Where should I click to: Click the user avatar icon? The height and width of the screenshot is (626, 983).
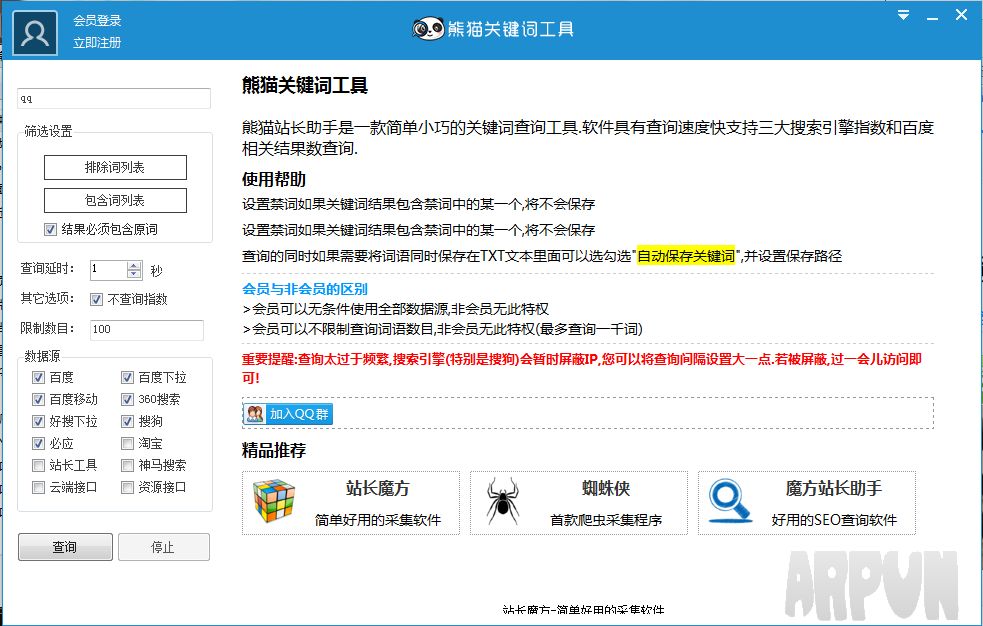tap(35, 31)
